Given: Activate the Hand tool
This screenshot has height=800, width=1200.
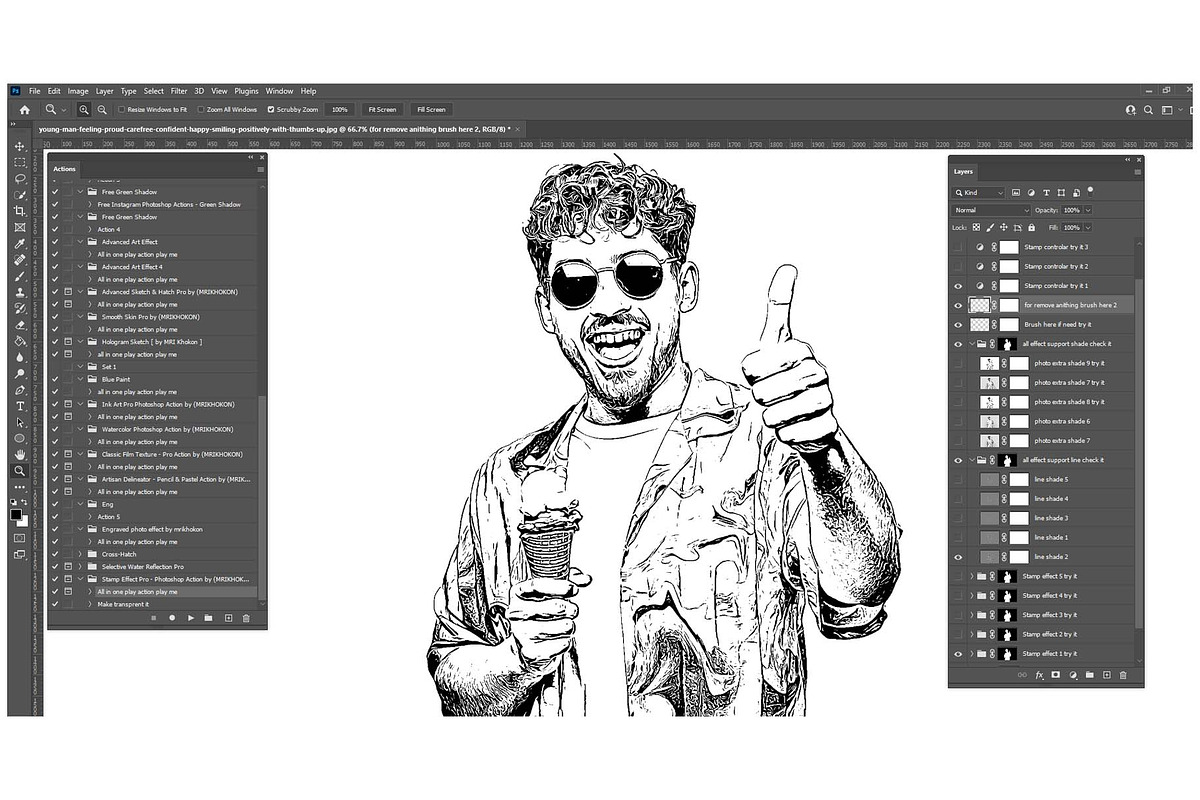Looking at the screenshot, I should pos(19,454).
